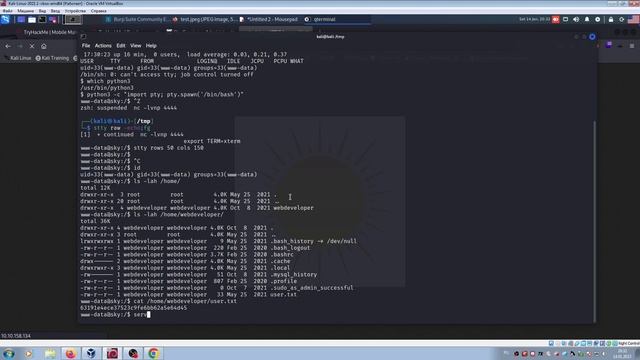Click the media player icon in Windows taskbar
Viewport: 640px width, 360px height.
tap(29, 353)
